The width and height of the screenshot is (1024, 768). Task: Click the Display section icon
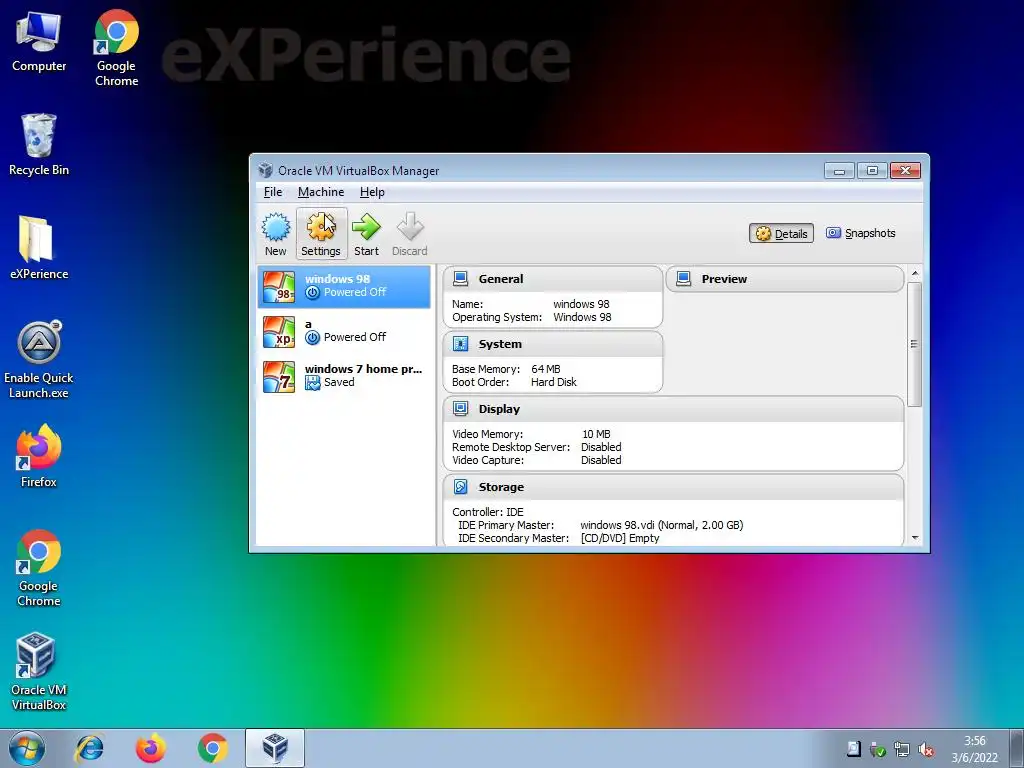(x=460, y=409)
